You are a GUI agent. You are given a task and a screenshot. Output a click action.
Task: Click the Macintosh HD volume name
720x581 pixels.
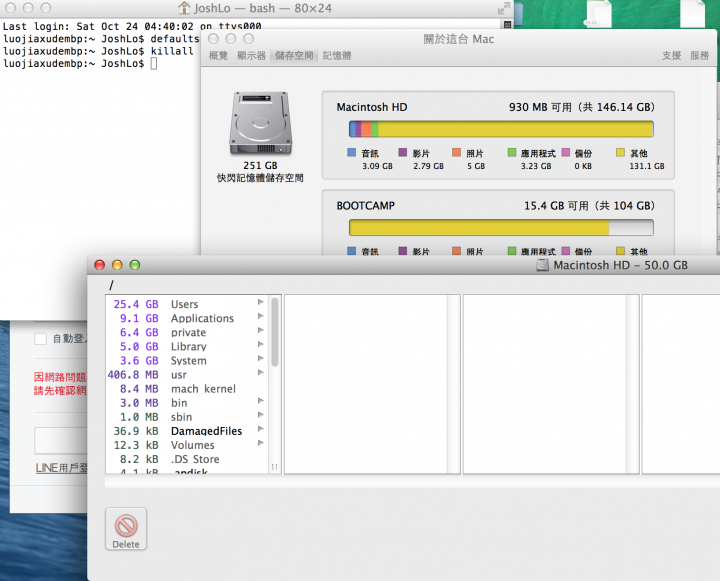coord(371,107)
